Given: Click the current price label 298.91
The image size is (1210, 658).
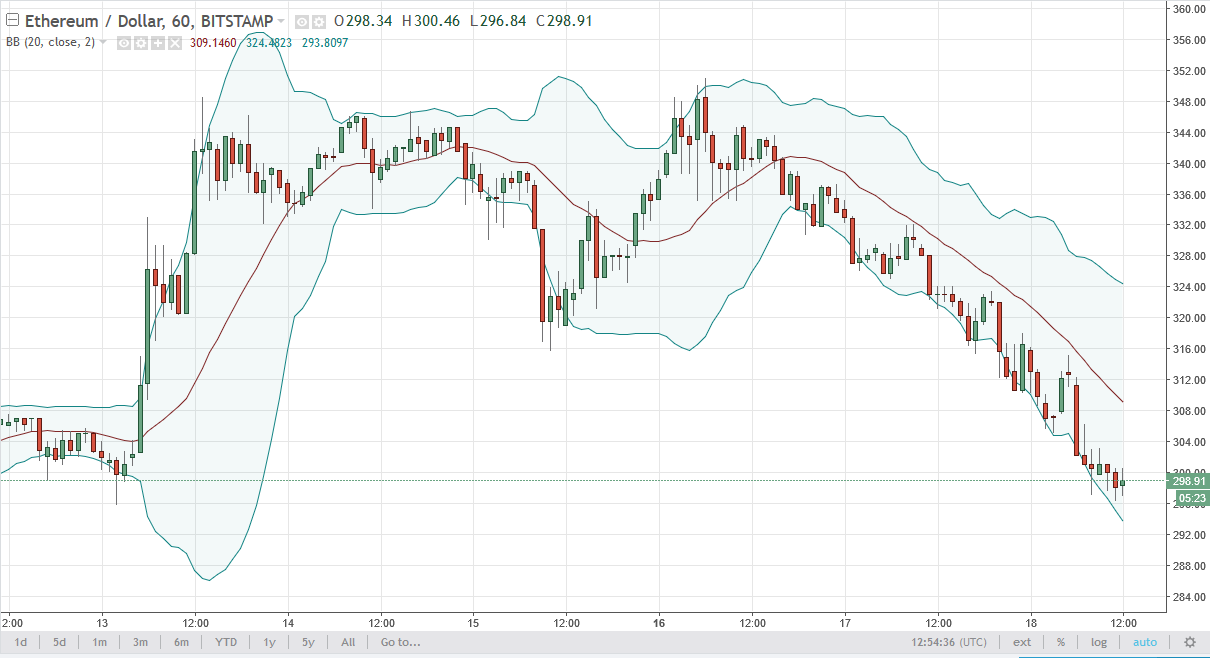Looking at the screenshot, I should coord(1189,481).
